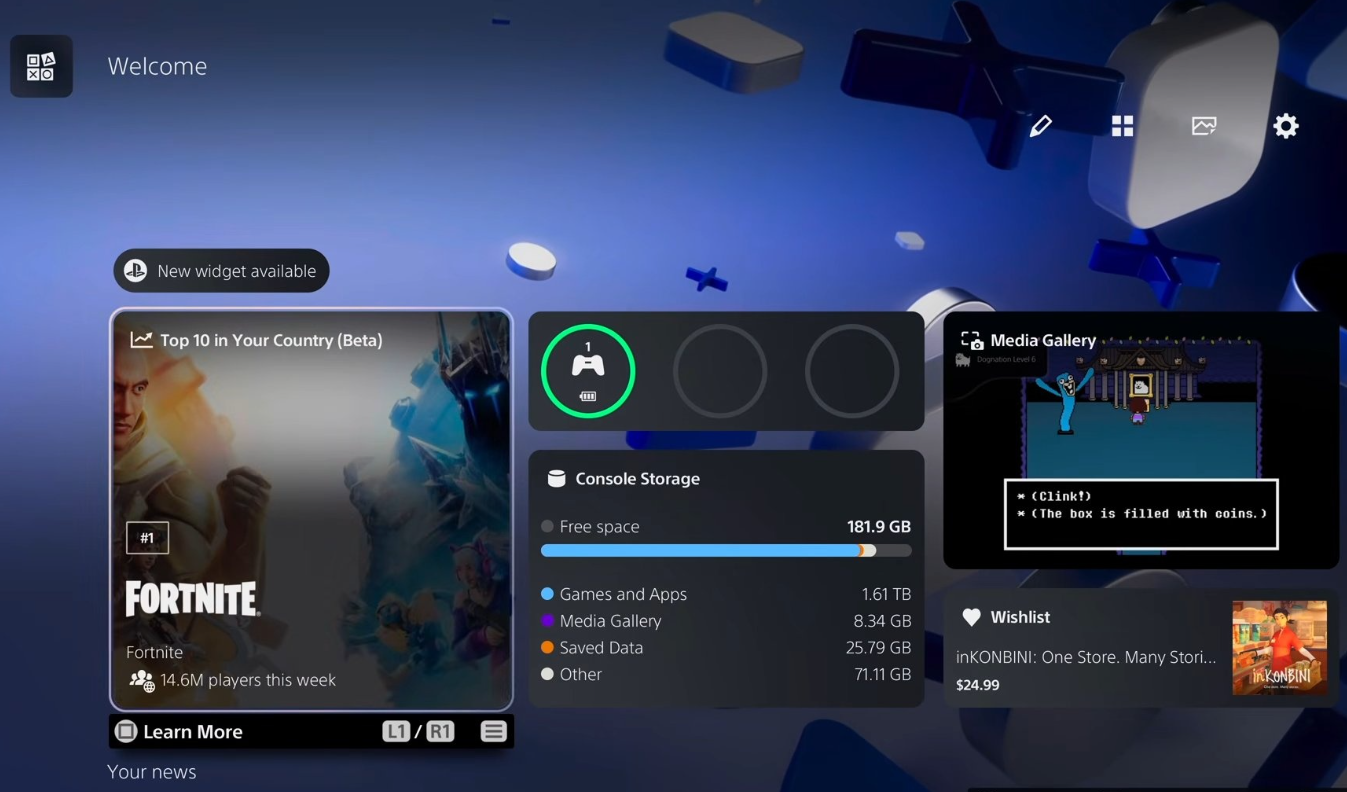This screenshot has height=792, width=1347.
Task: Click the purple Media Gallery legend dot
Action: [x=547, y=621]
